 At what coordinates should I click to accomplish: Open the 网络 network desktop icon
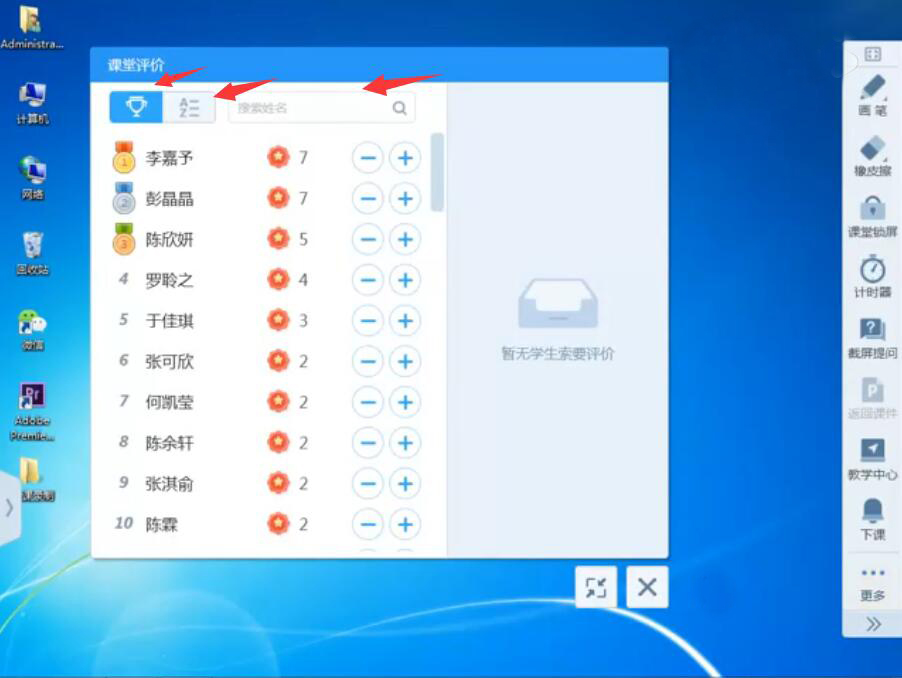pyautogui.click(x=32, y=178)
